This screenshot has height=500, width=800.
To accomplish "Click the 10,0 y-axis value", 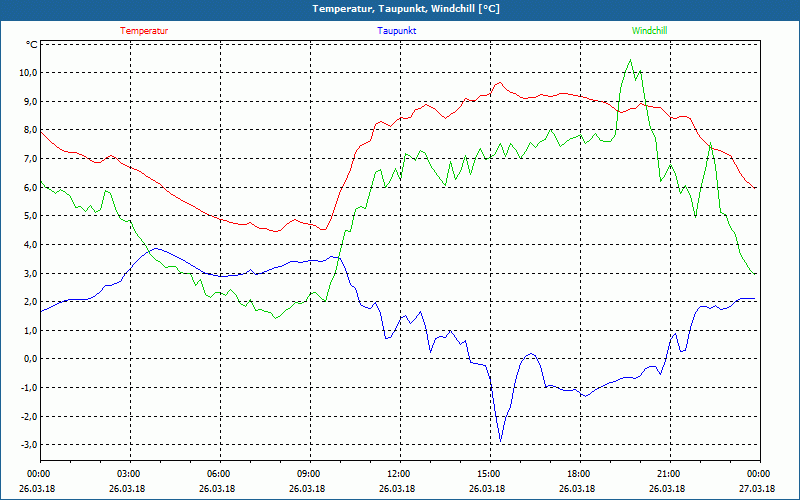I will (27, 72).
